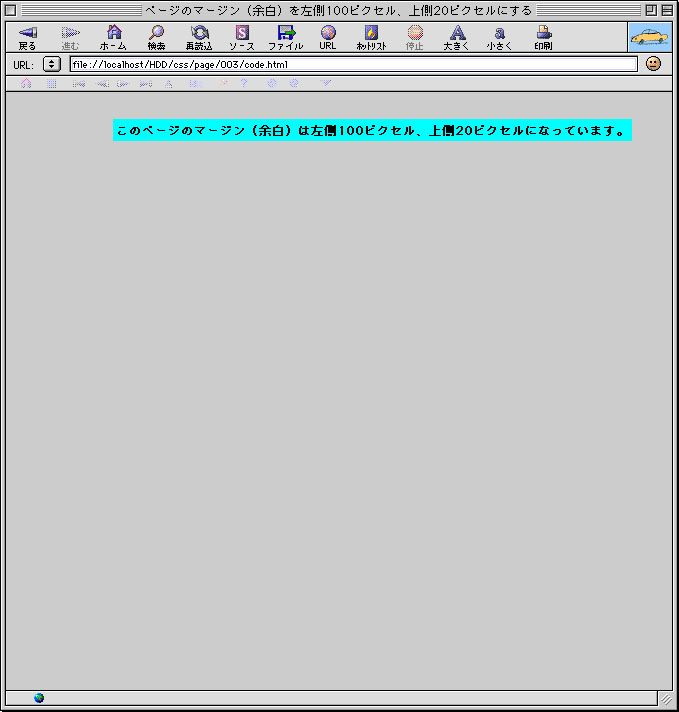The image size is (679, 712).
Task: Click the checkmark icon in link toolbar
Action: [x=325, y=83]
